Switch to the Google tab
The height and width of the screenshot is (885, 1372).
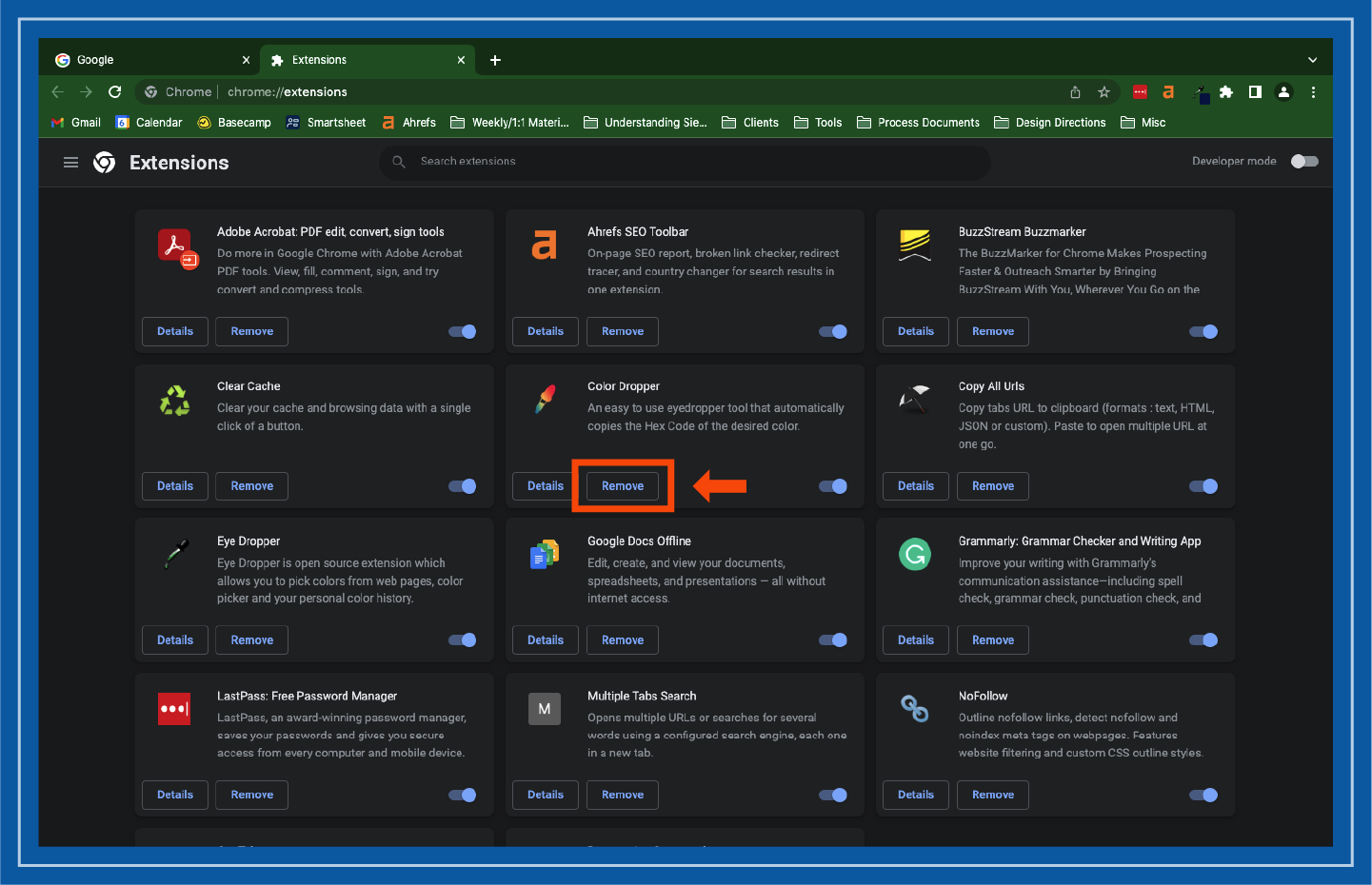153,60
